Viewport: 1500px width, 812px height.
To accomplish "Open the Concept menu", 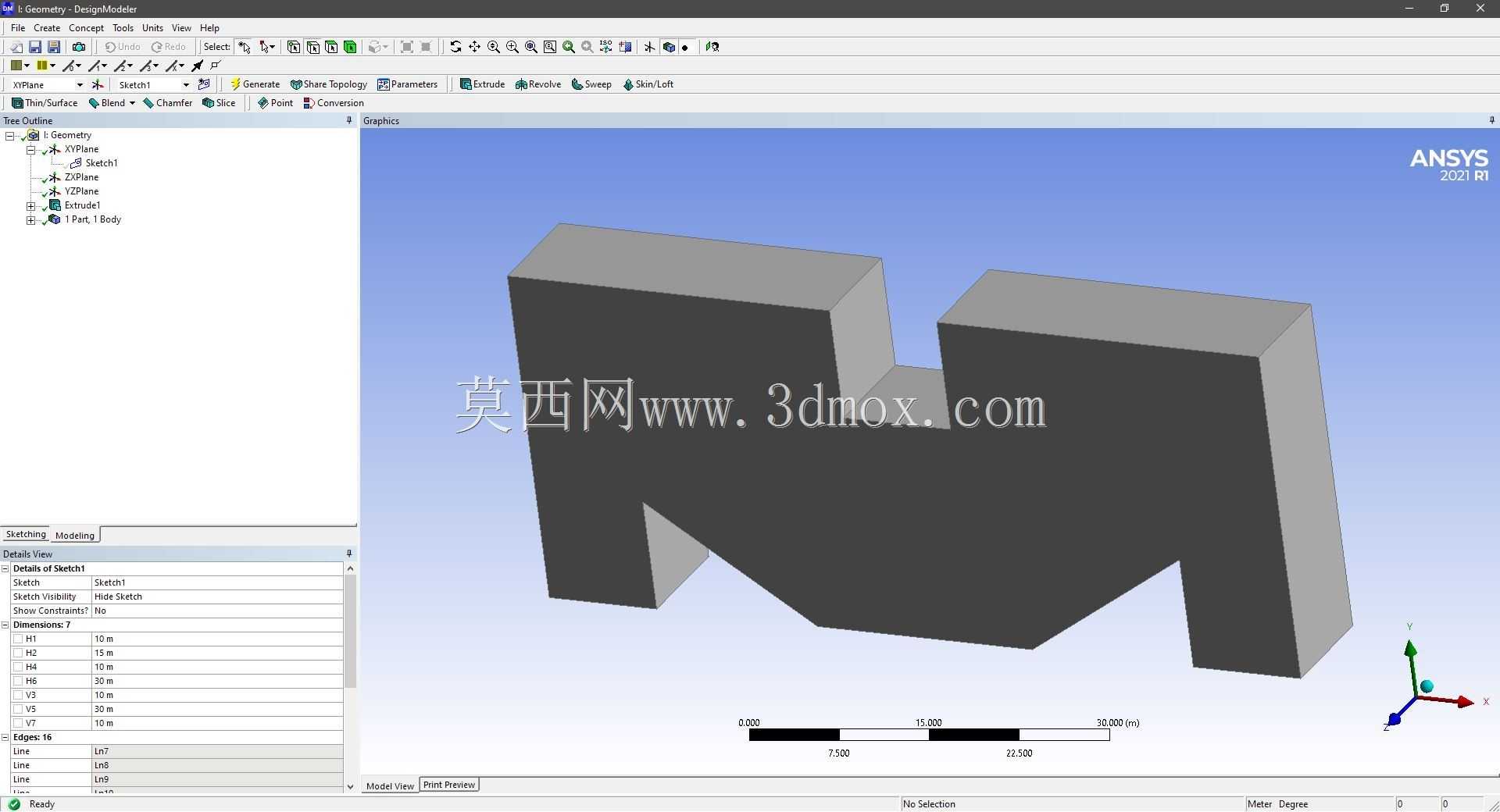I will [86, 27].
